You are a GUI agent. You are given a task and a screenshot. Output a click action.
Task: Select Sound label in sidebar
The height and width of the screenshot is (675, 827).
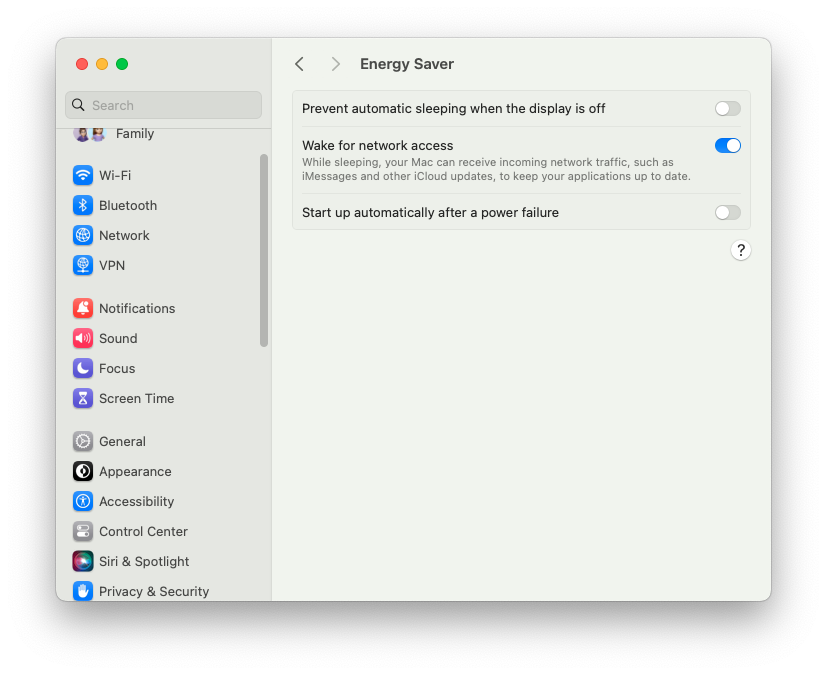click(x=118, y=338)
